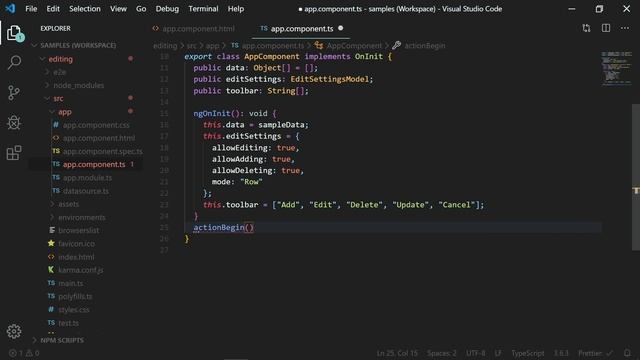
Task: Open the File menu
Action: point(31,9)
